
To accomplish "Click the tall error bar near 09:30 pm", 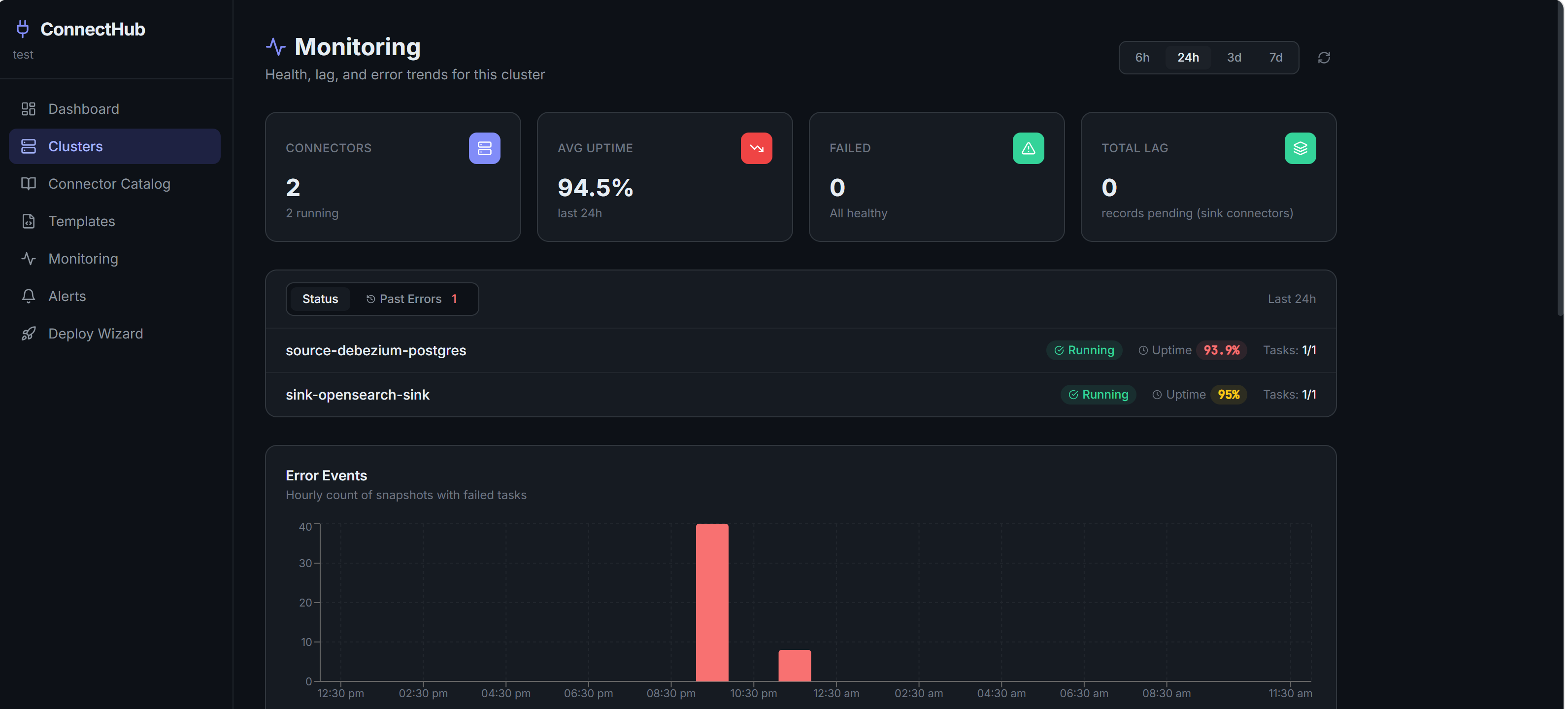I will 712,603.
